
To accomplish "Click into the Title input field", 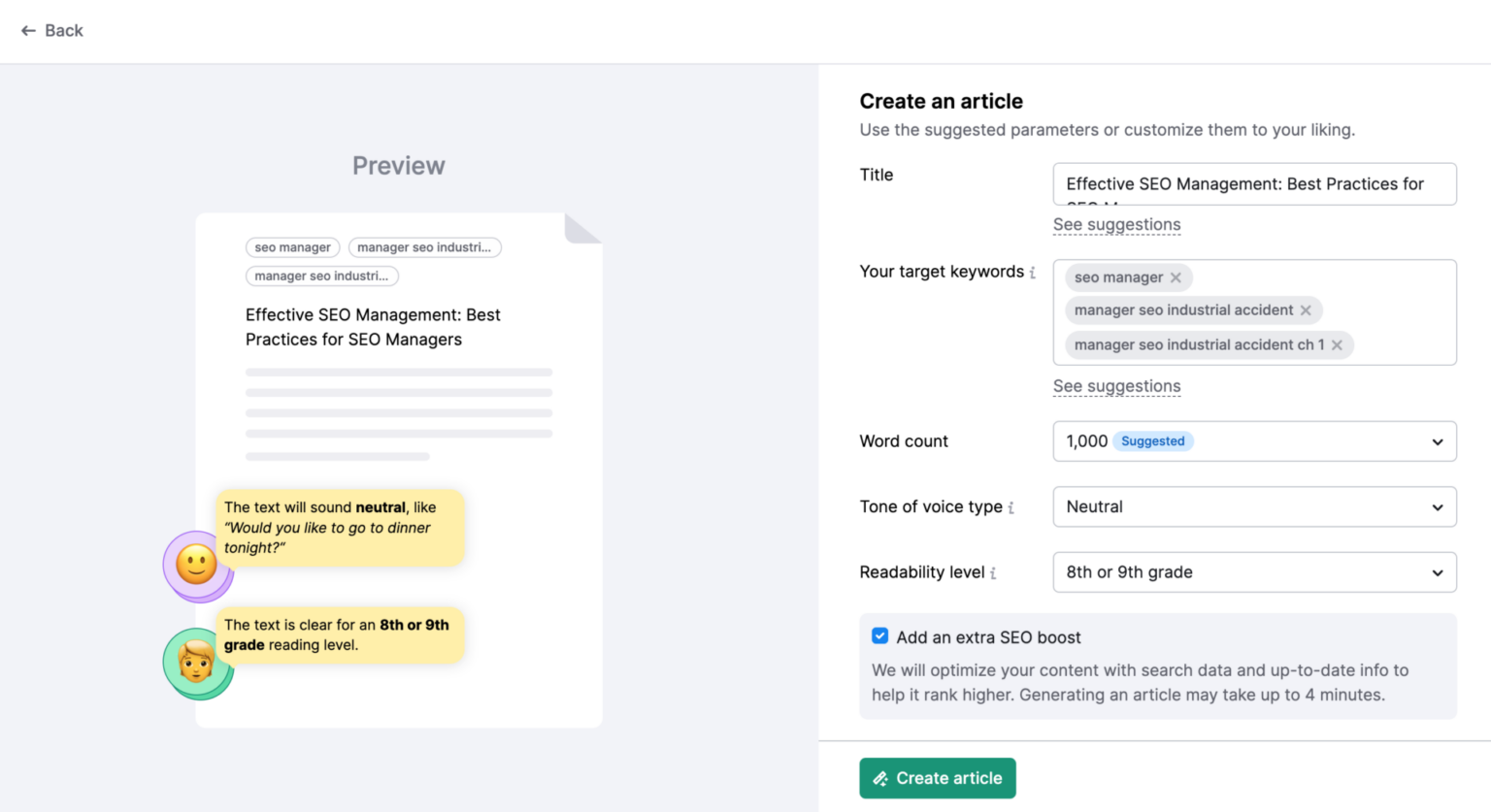I will [x=1254, y=184].
